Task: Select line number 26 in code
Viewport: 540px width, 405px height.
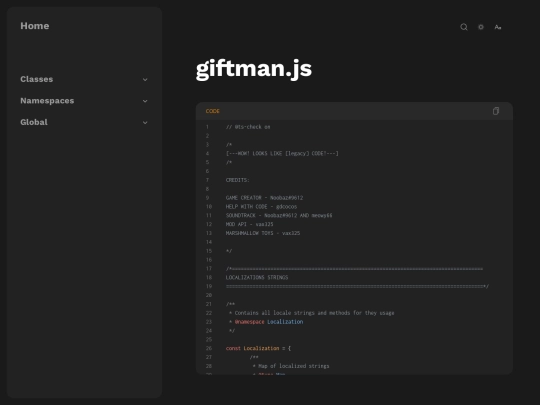Action: [209, 348]
